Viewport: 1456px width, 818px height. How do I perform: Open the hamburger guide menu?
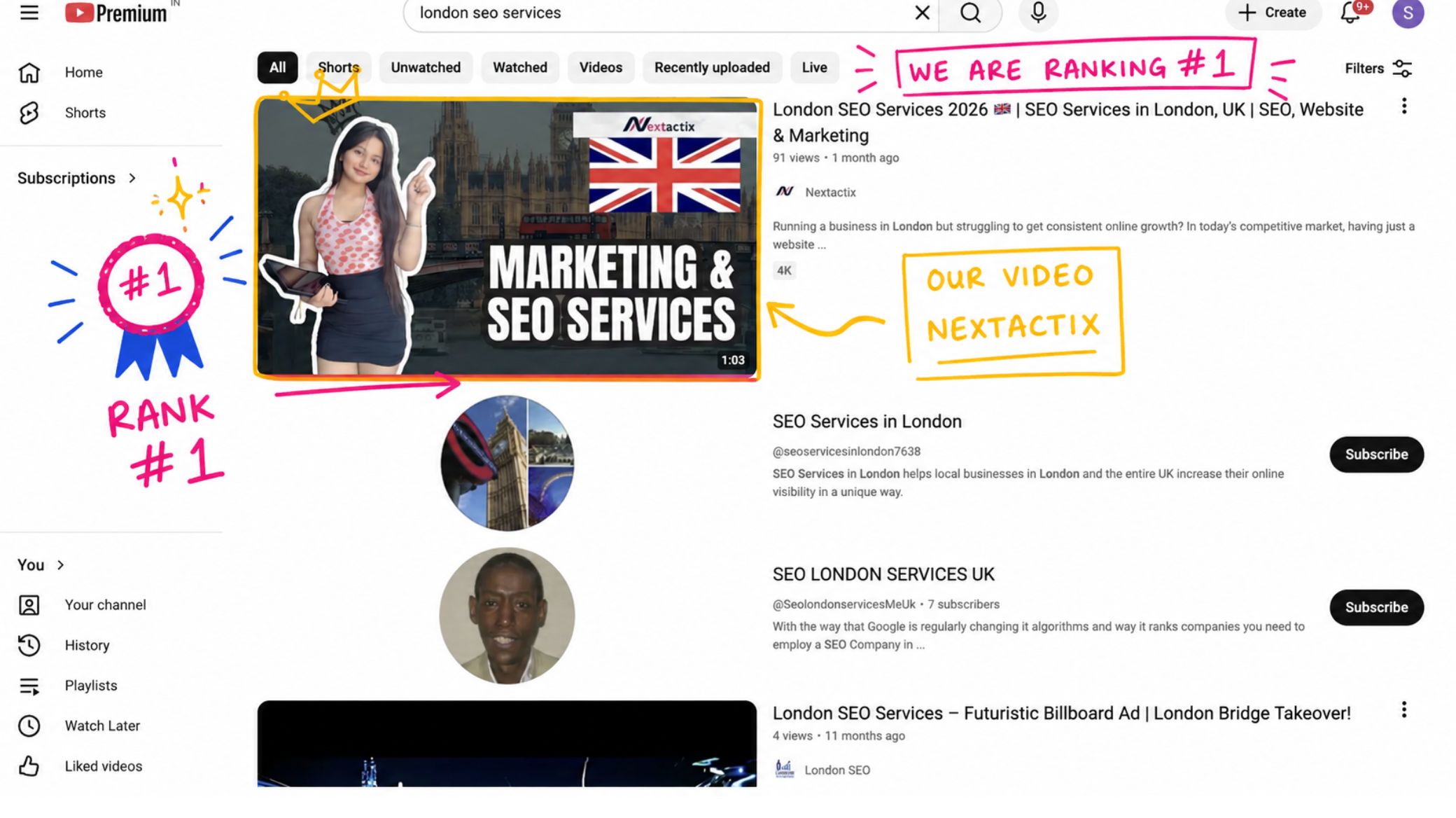[x=29, y=13]
